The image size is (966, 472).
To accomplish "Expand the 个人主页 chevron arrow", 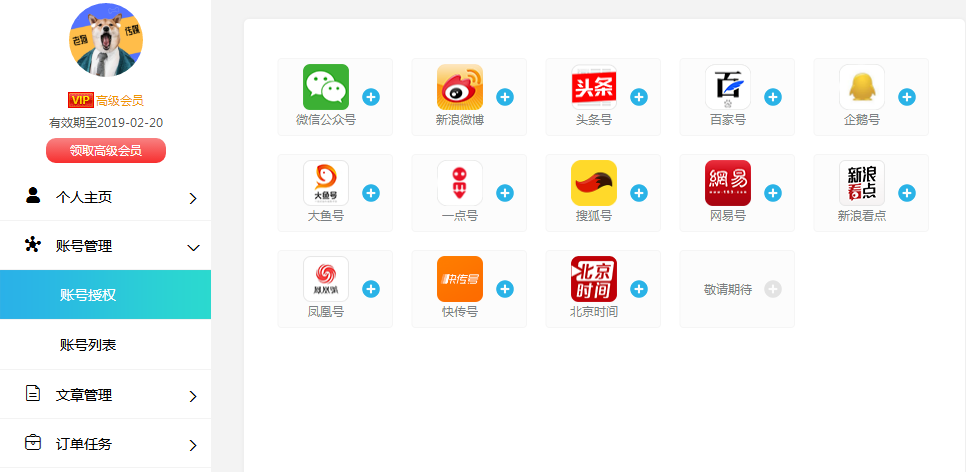I will tap(193, 198).
